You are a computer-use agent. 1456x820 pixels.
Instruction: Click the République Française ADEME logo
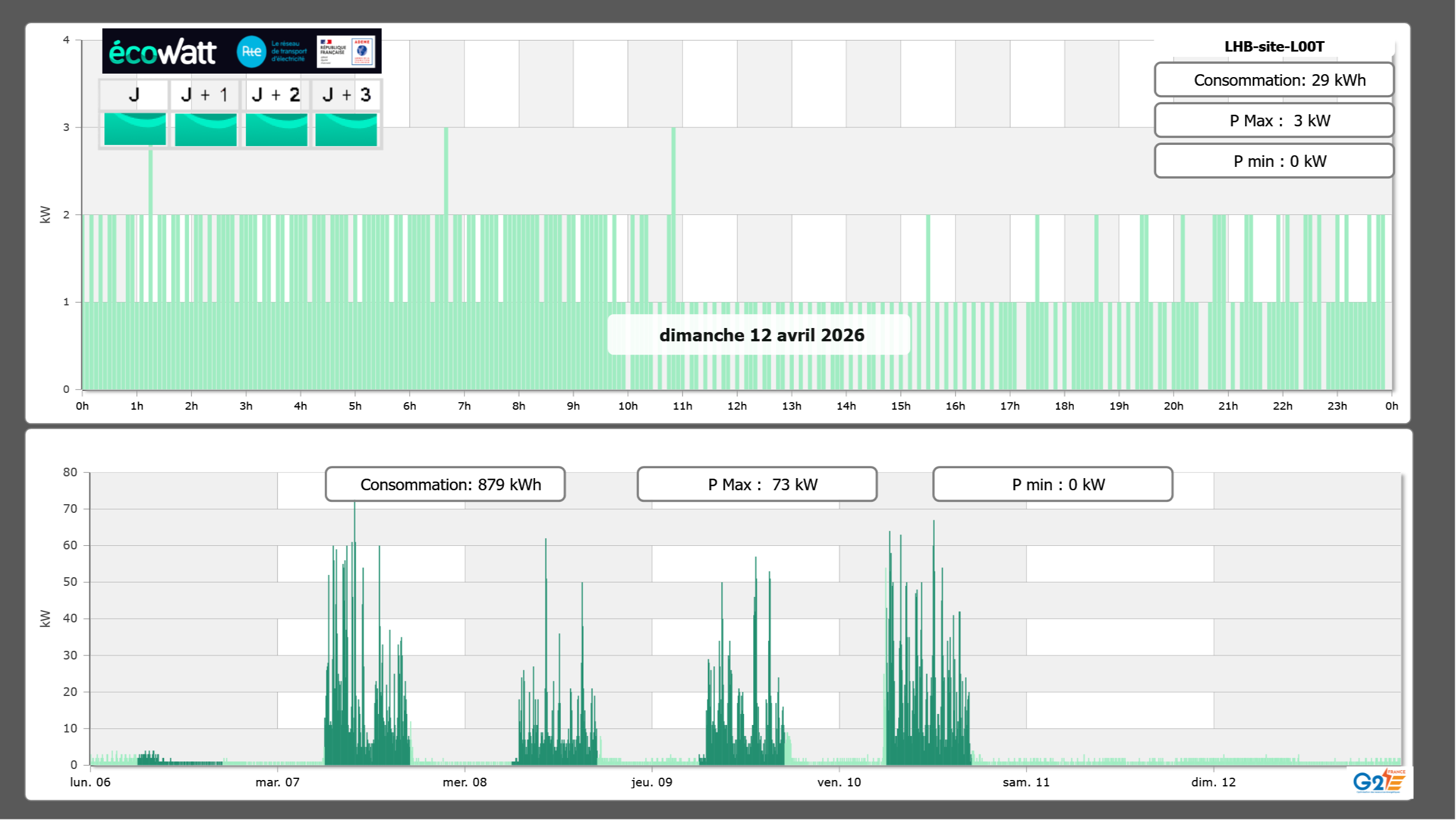(346, 52)
